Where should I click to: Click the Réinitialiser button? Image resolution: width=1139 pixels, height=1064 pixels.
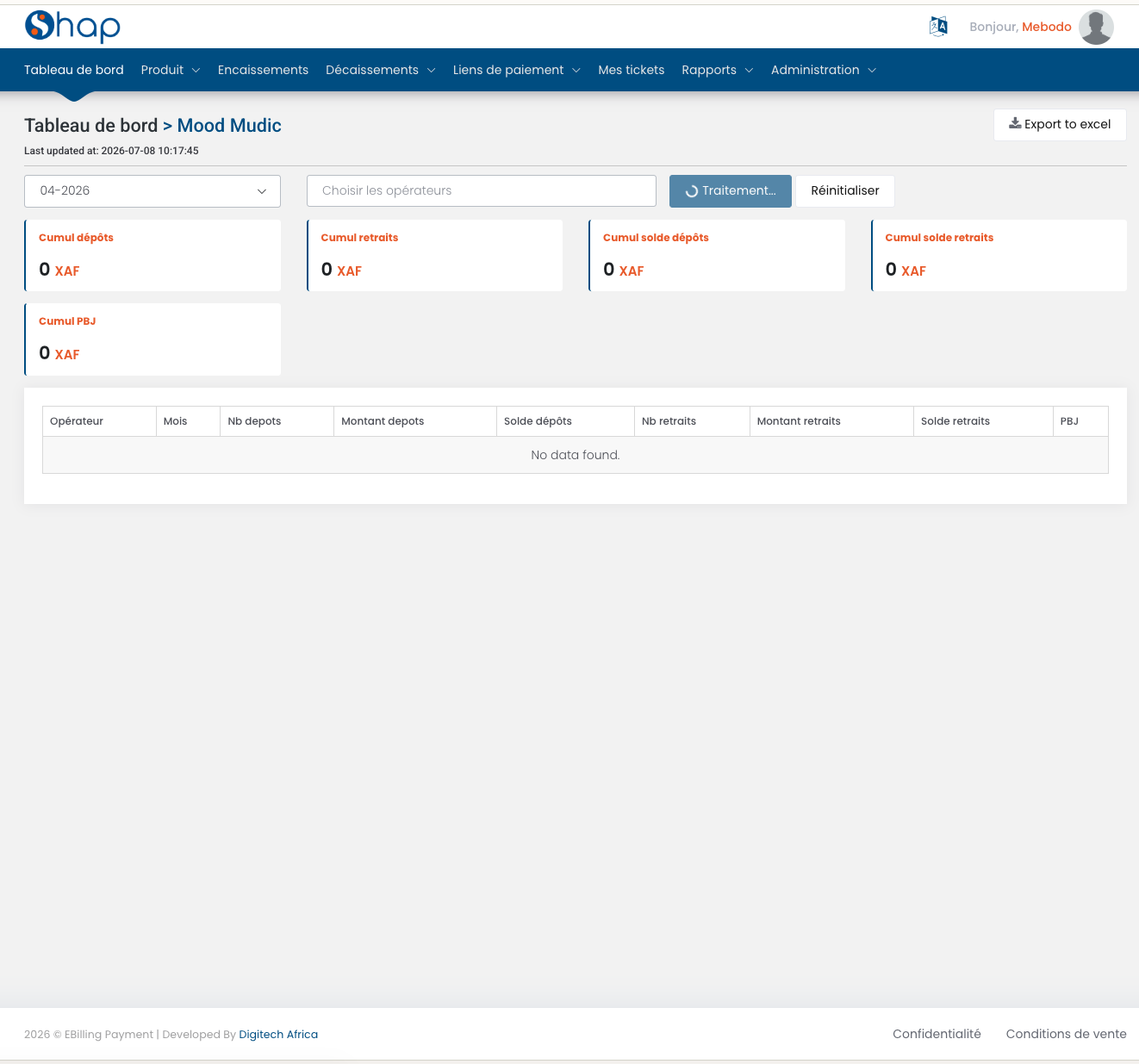[x=845, y=191]
